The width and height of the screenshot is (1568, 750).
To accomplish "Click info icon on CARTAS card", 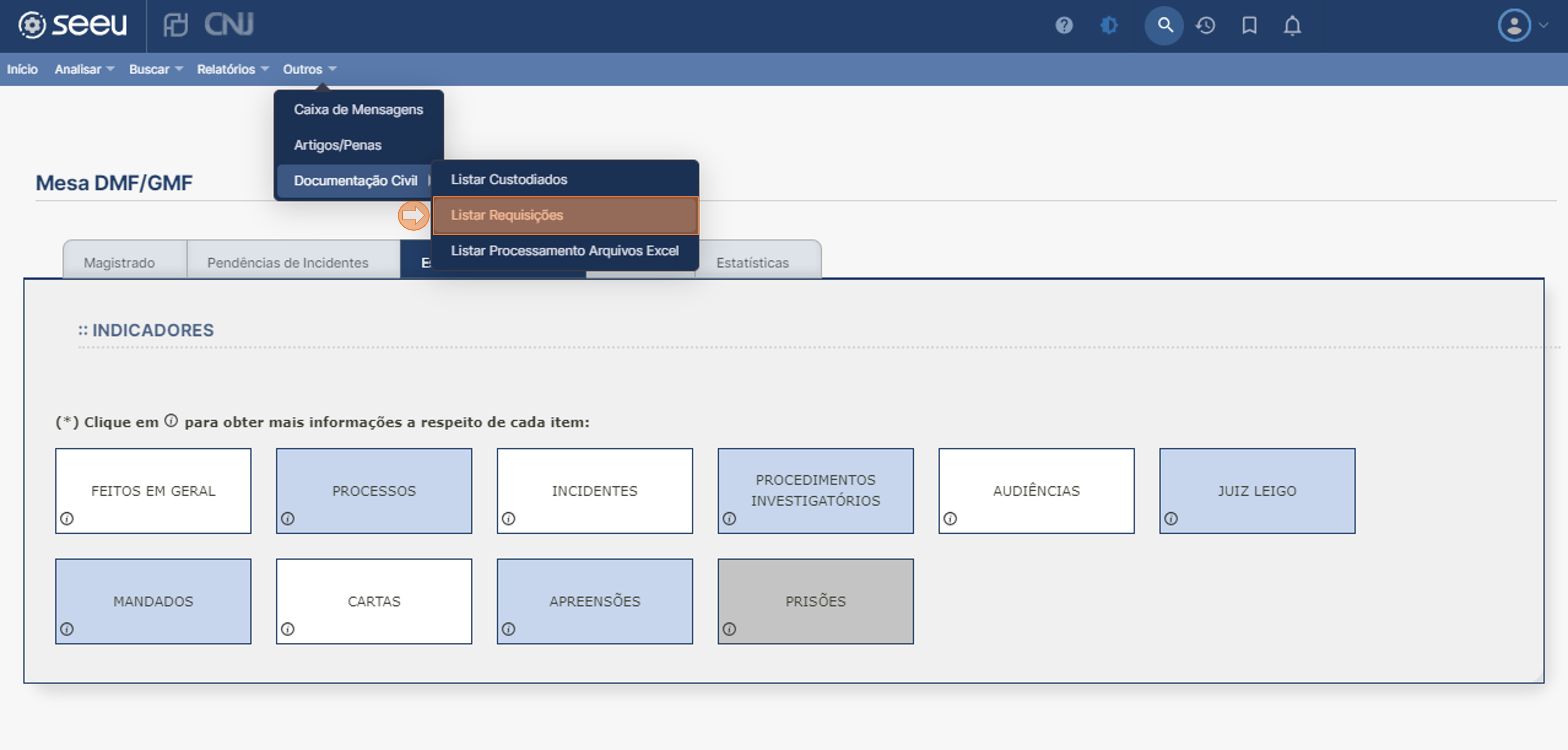I will pyautogui.click(x=288, y=629).
